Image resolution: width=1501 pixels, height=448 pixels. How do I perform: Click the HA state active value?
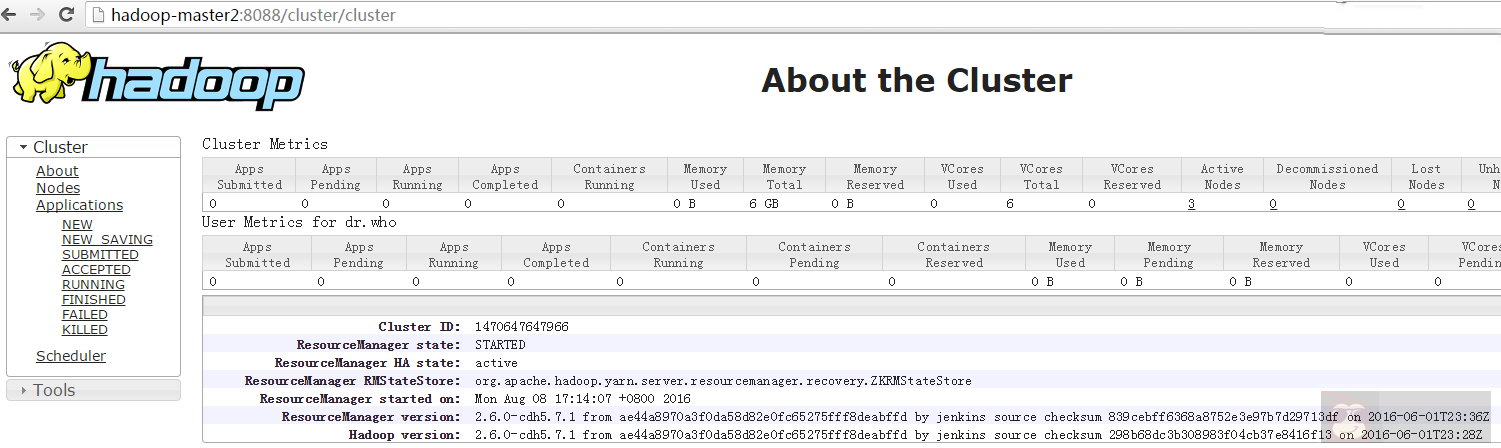click(x=497, y=363)
